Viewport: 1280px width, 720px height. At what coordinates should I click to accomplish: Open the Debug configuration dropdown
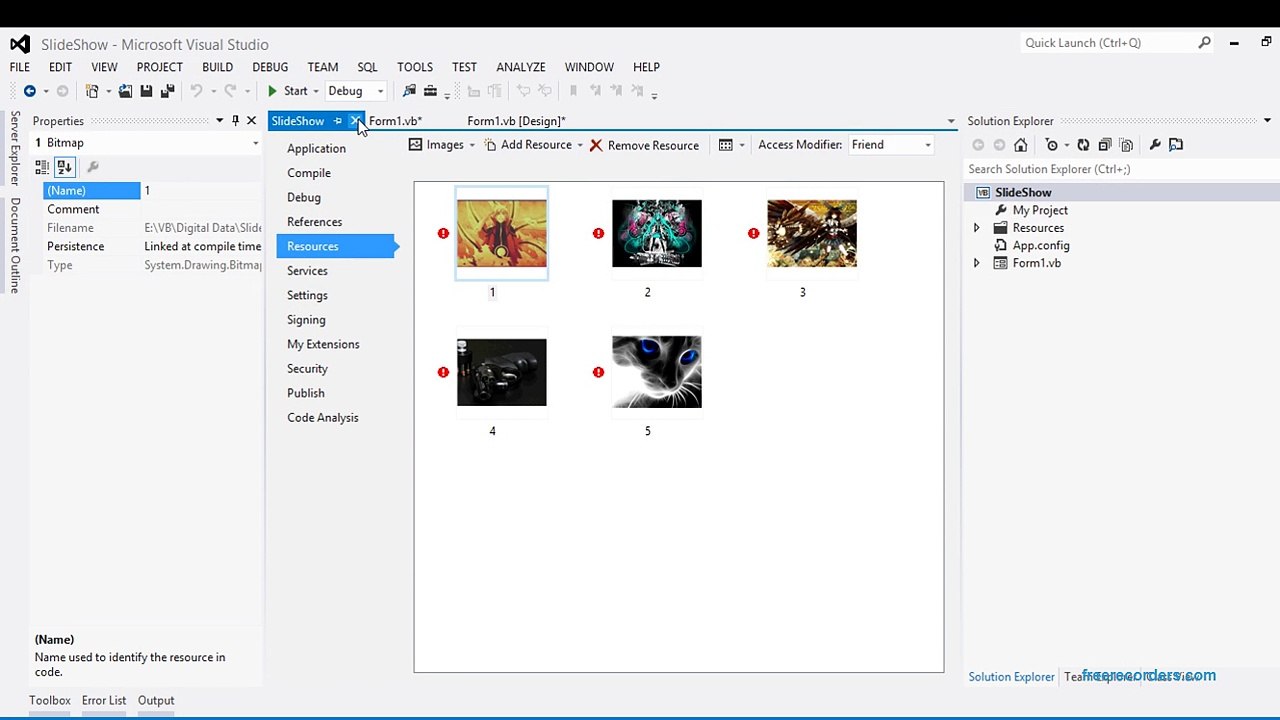click(356, 91)
